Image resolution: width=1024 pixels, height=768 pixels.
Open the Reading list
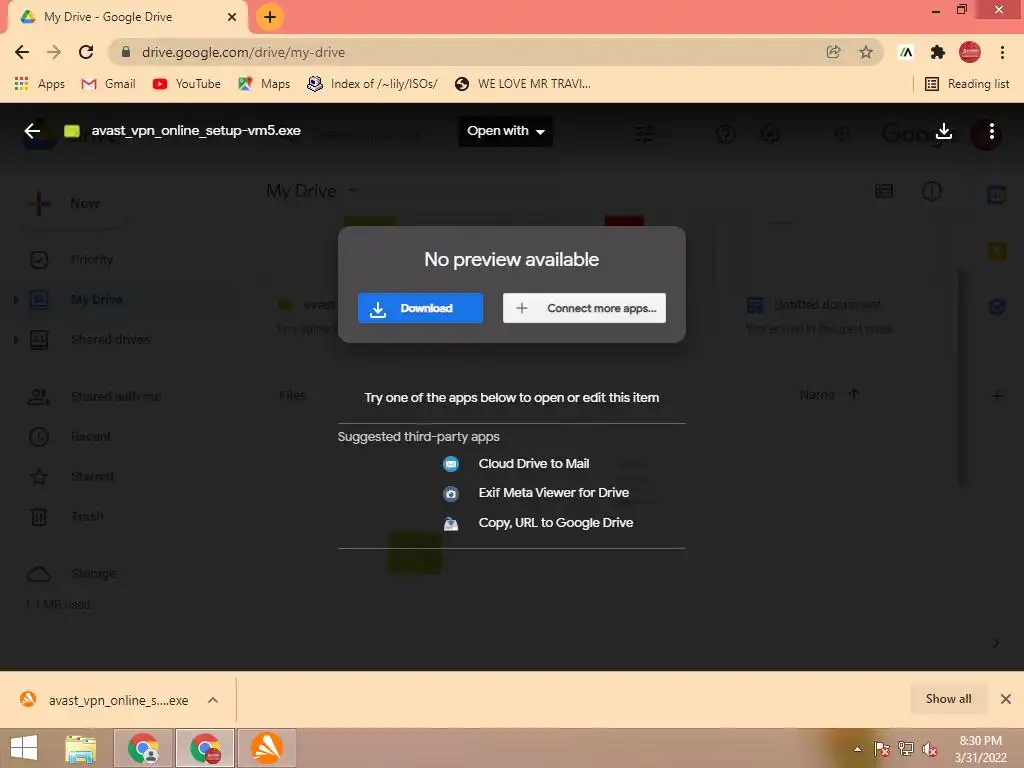(967, 84)
